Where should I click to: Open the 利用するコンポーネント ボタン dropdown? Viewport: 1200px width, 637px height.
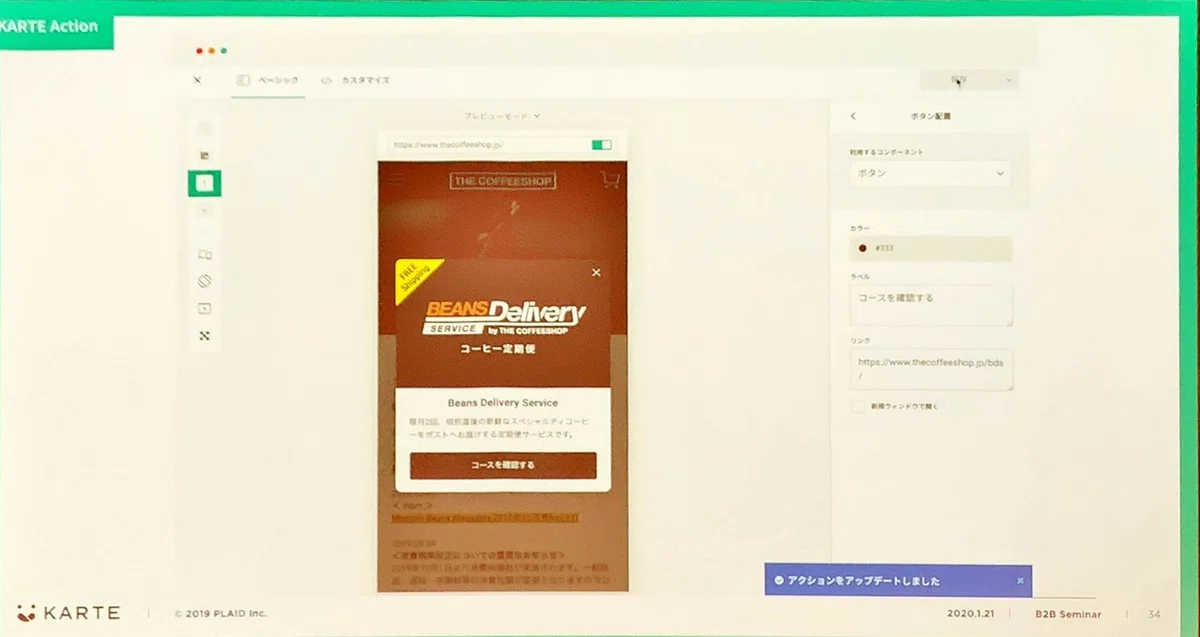[x=930, y=173]
